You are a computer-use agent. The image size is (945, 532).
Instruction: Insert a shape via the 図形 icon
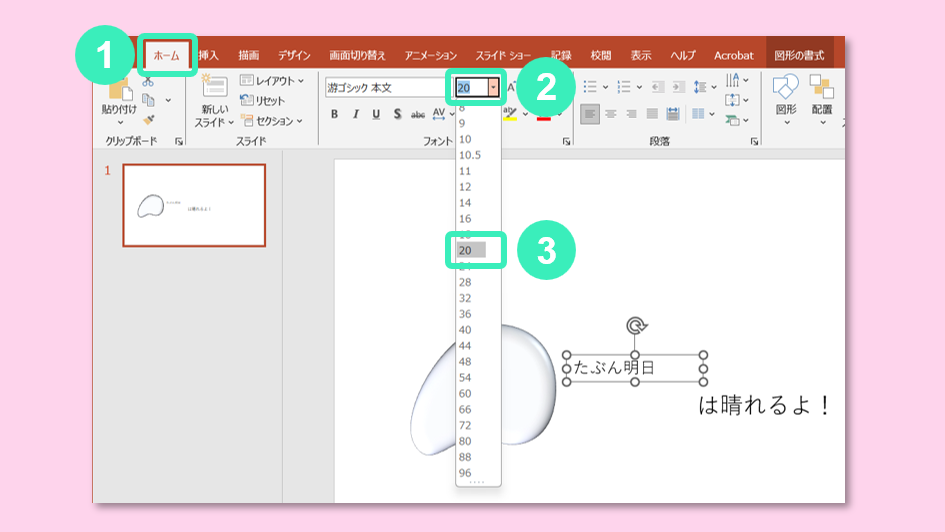pyautogui.click(x=786, y=90)
